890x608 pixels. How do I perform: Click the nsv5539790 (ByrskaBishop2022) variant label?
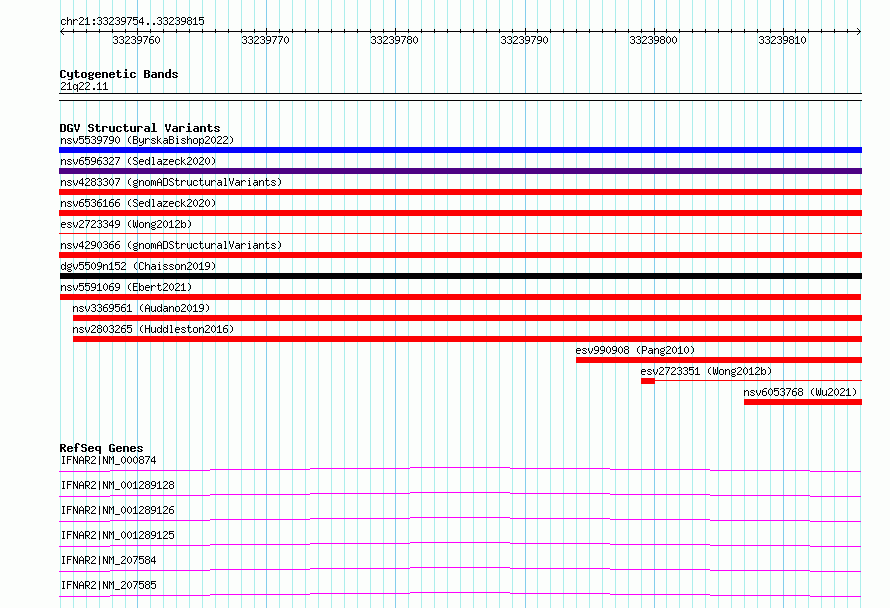click(x=147, y=140)
